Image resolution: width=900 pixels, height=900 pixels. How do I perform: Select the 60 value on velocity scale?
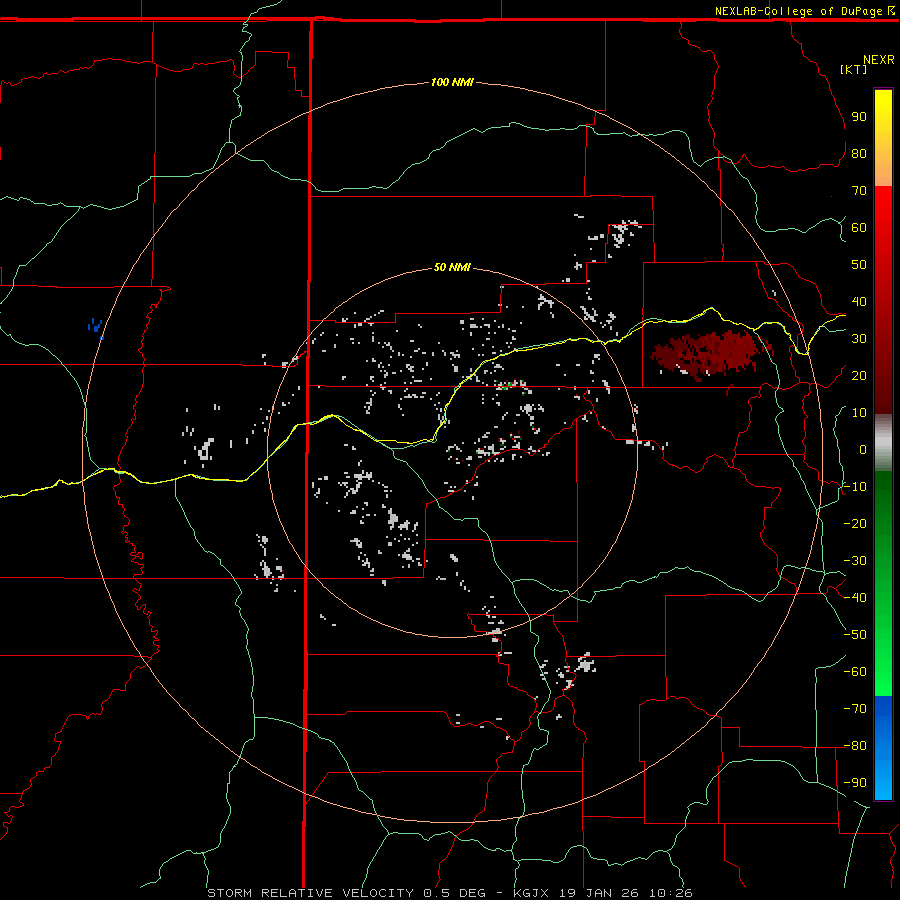(x=859, y=227)
